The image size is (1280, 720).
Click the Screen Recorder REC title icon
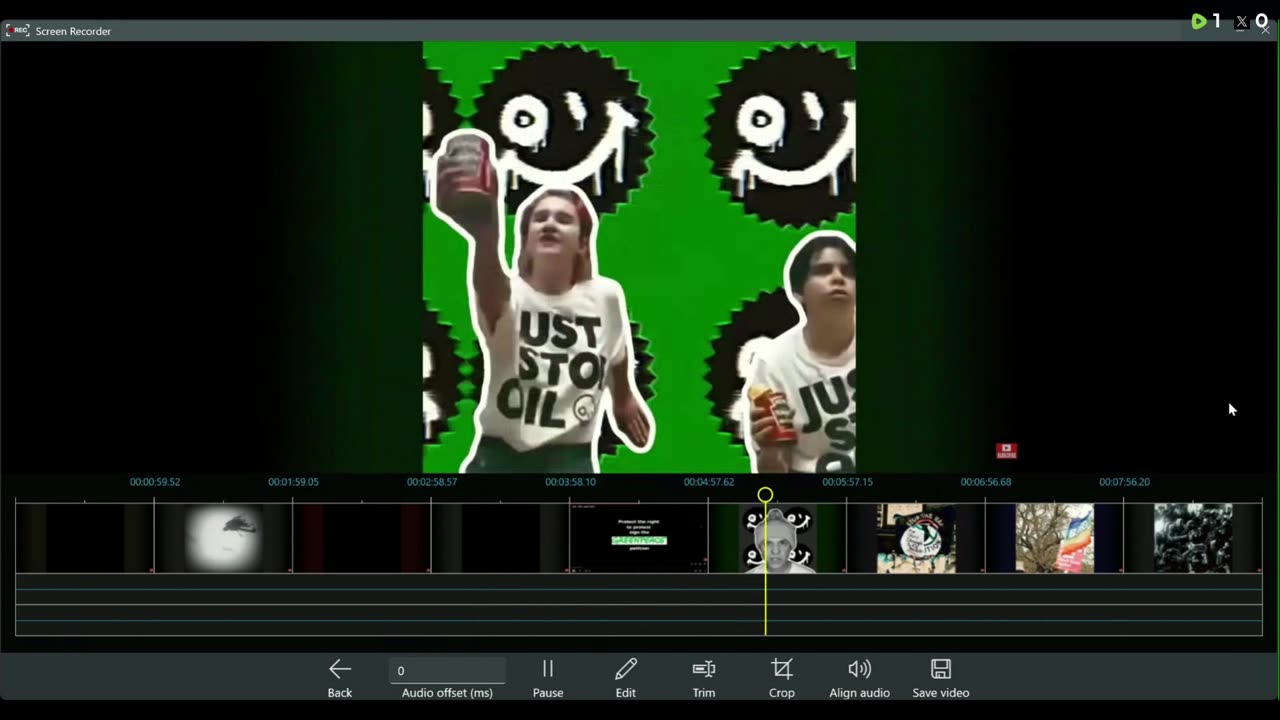[17, 30]
